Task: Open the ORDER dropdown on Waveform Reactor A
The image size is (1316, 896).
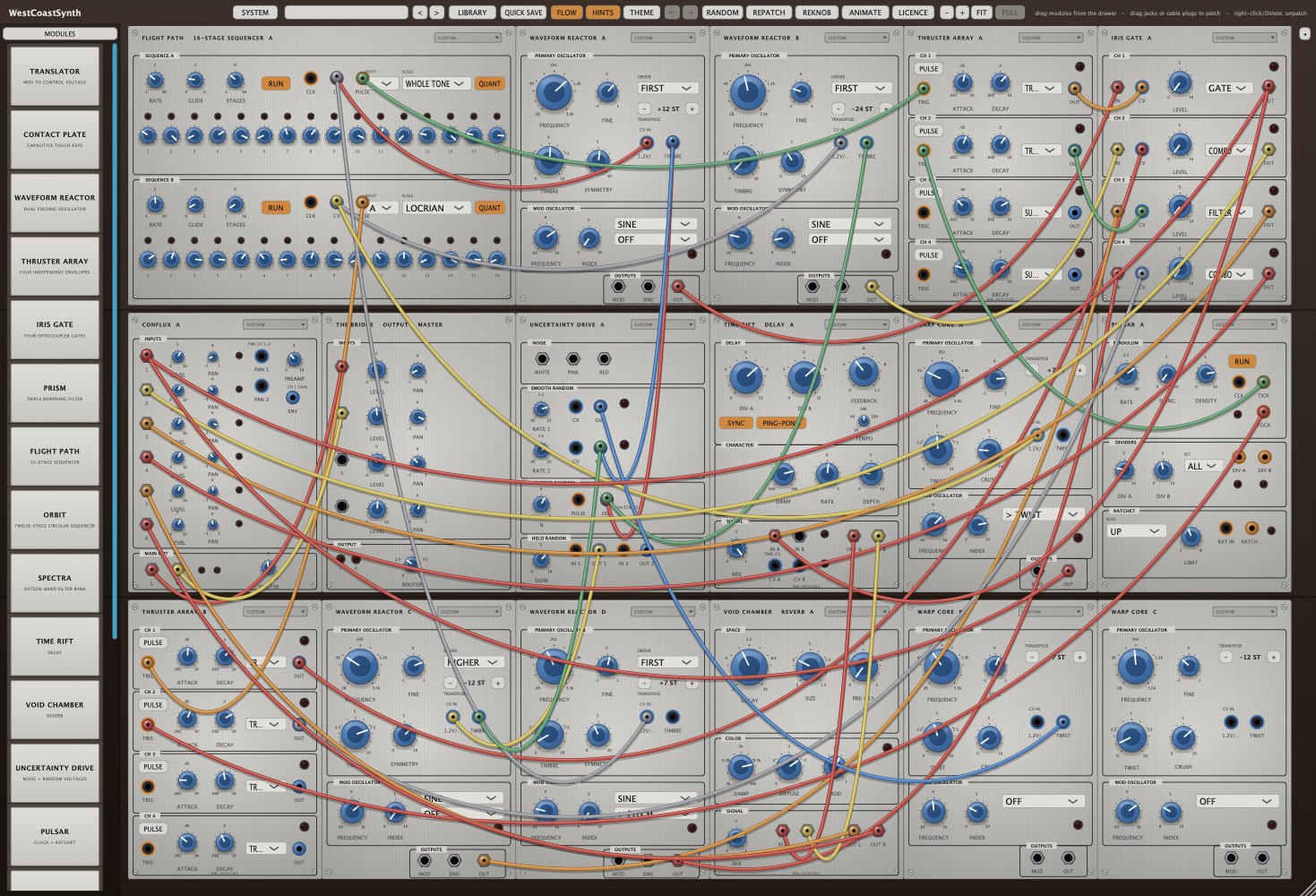Action: pos(668,88)
